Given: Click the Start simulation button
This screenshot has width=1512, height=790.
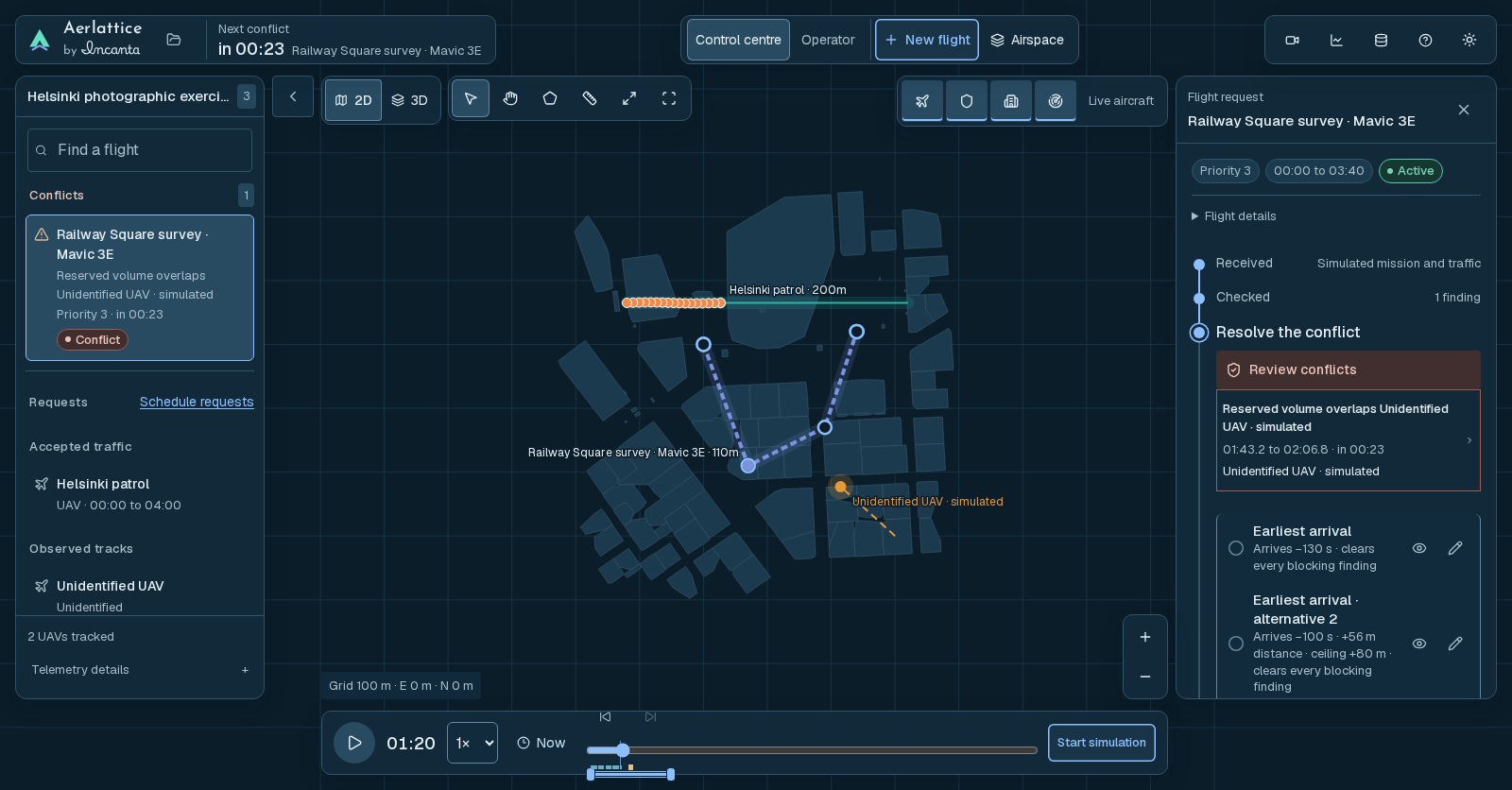Looking at the screenshot, I should coord(1102,743).
